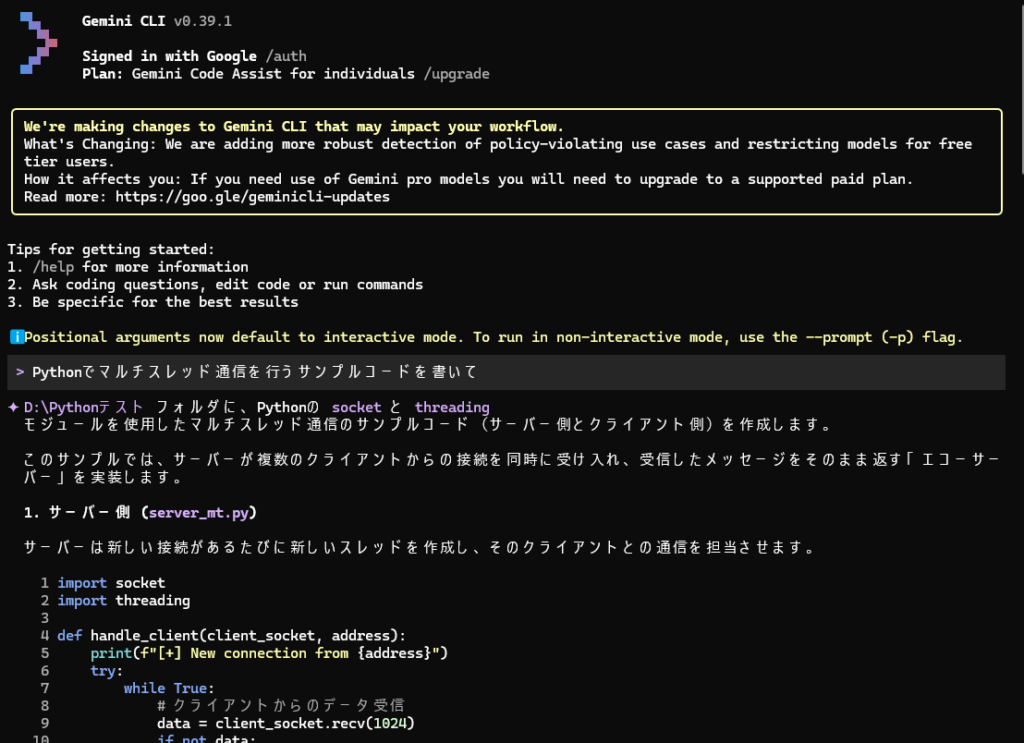Select the /upgrade command after the plan name
The width and height of the screenshot is (1024, 743).
coord(453,74)
